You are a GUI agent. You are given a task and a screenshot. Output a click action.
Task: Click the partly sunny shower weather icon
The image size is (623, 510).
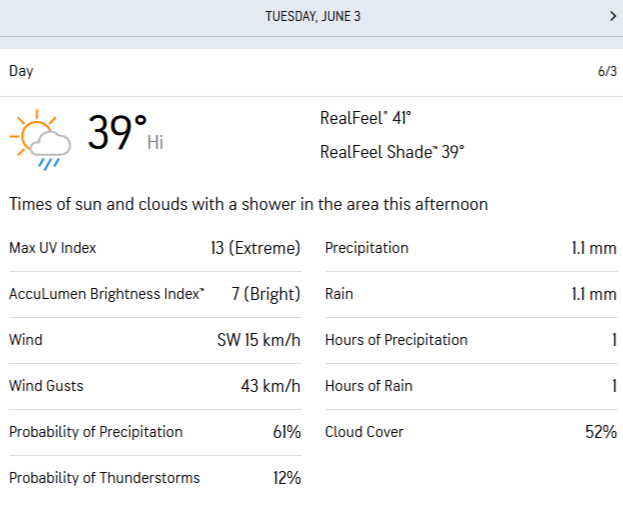coord(39,137)
